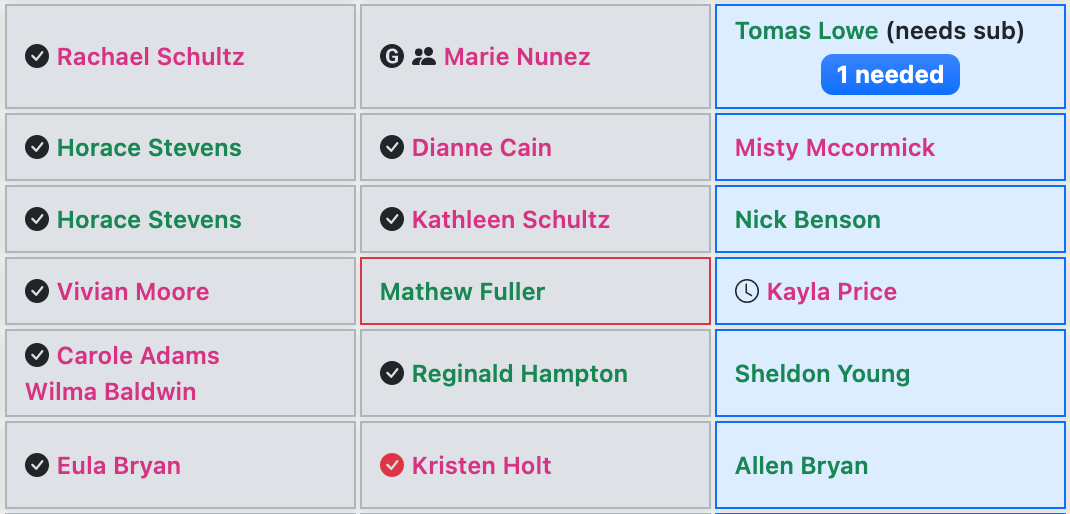Open Tomas Lowe's name link

tap(806, 31)
